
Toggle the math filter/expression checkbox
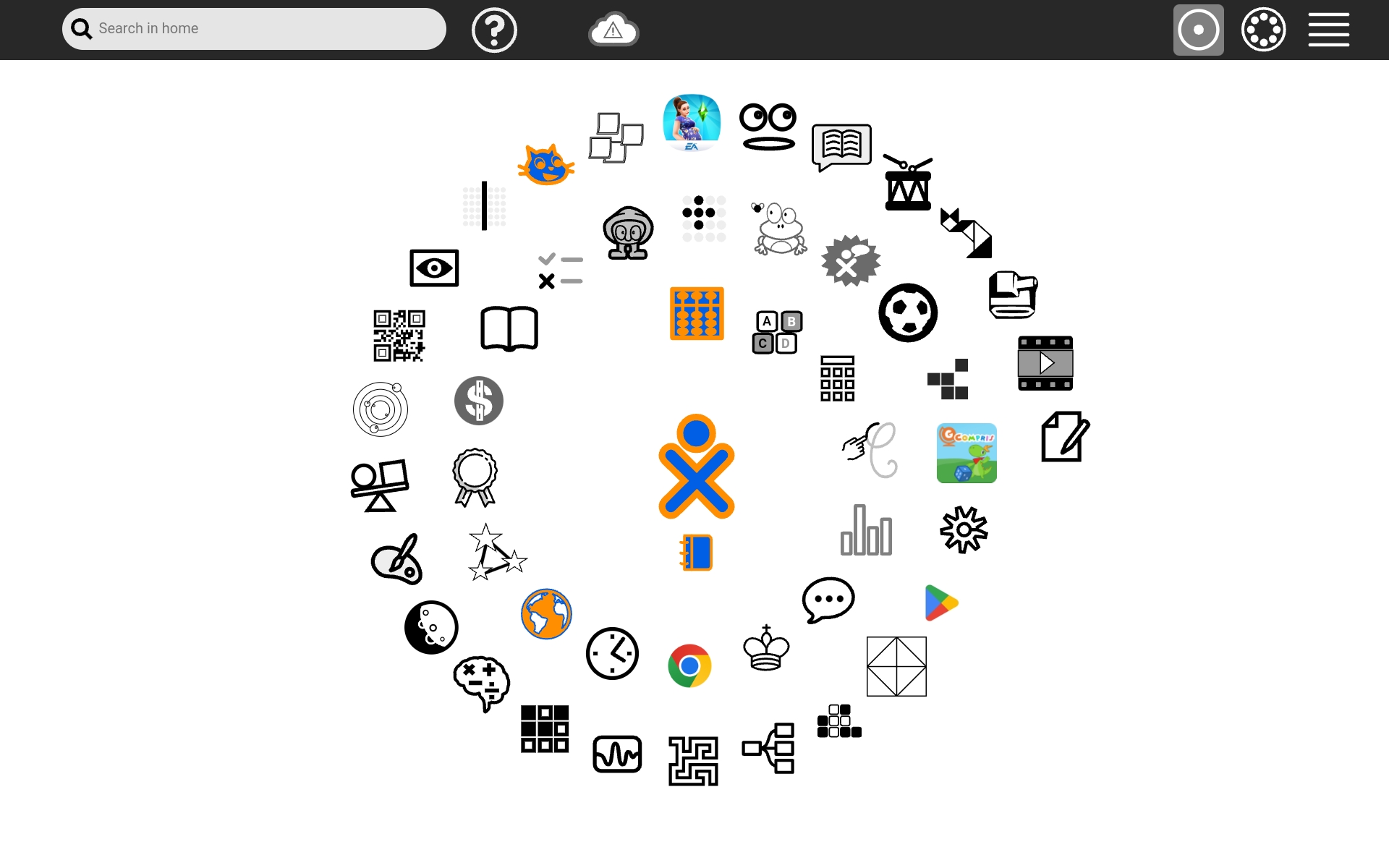[x=557, y=270]
